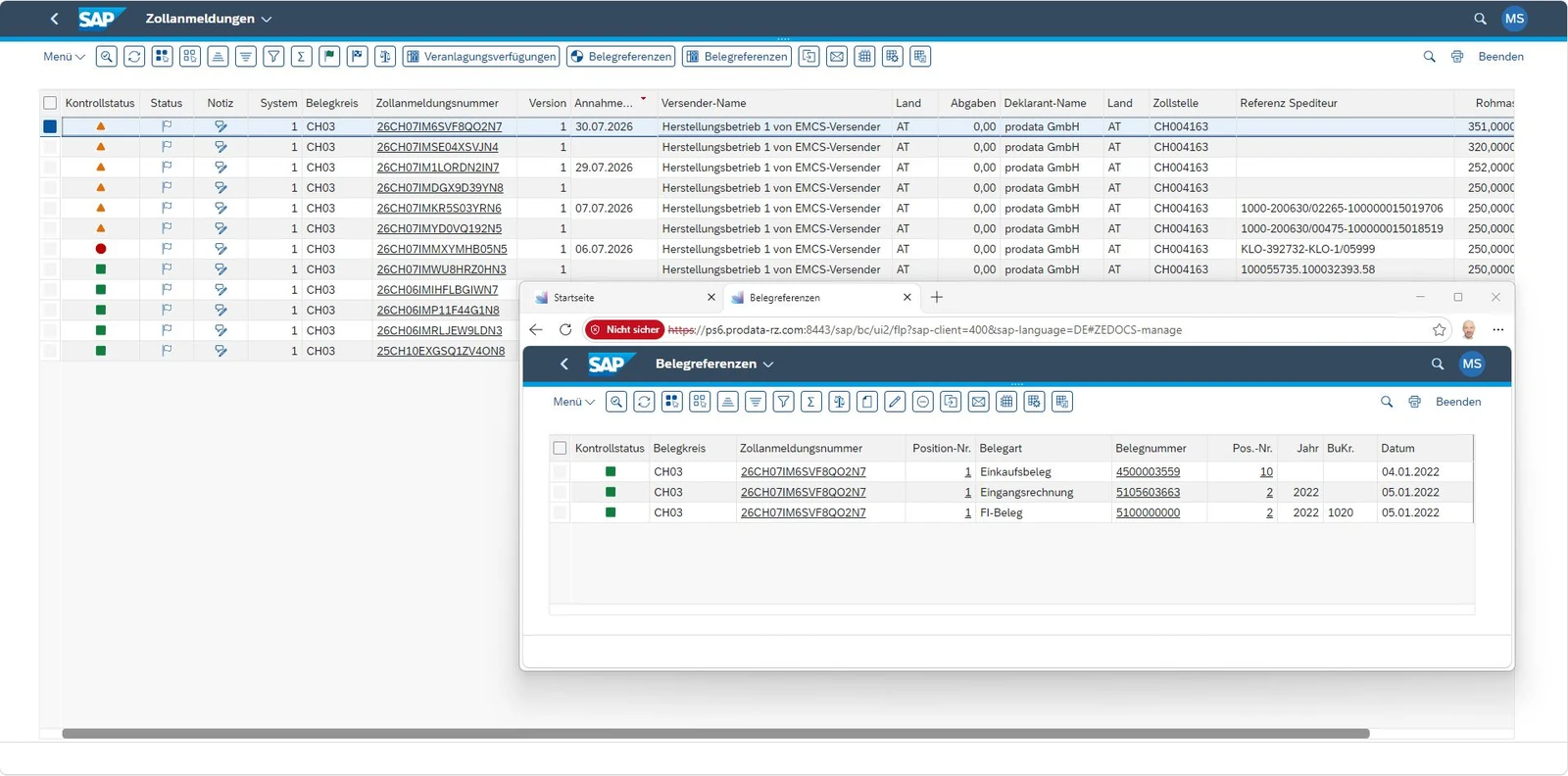Toggle the select-all checkbox in Belegreferenzen table header

[x=560, y=448]
